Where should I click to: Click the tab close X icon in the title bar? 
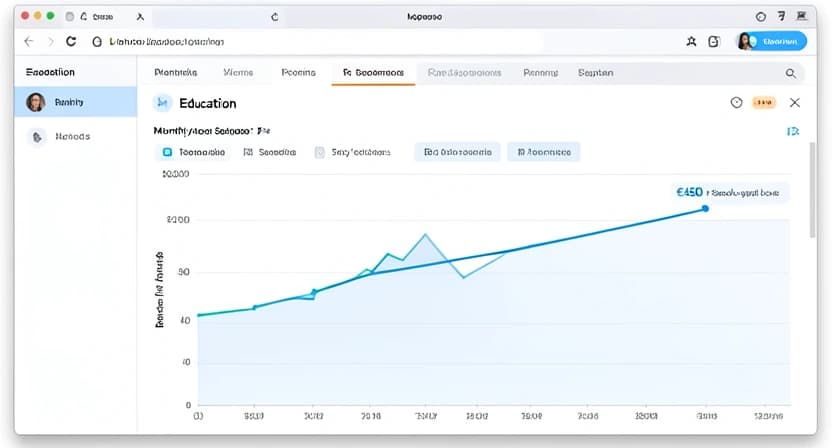click(140, 17)
